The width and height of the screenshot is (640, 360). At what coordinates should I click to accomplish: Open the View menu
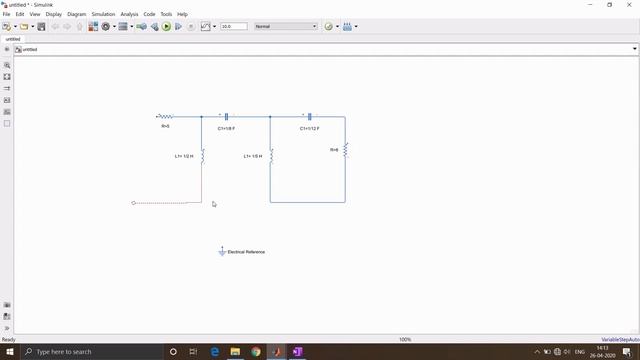[x=35, y=14]
